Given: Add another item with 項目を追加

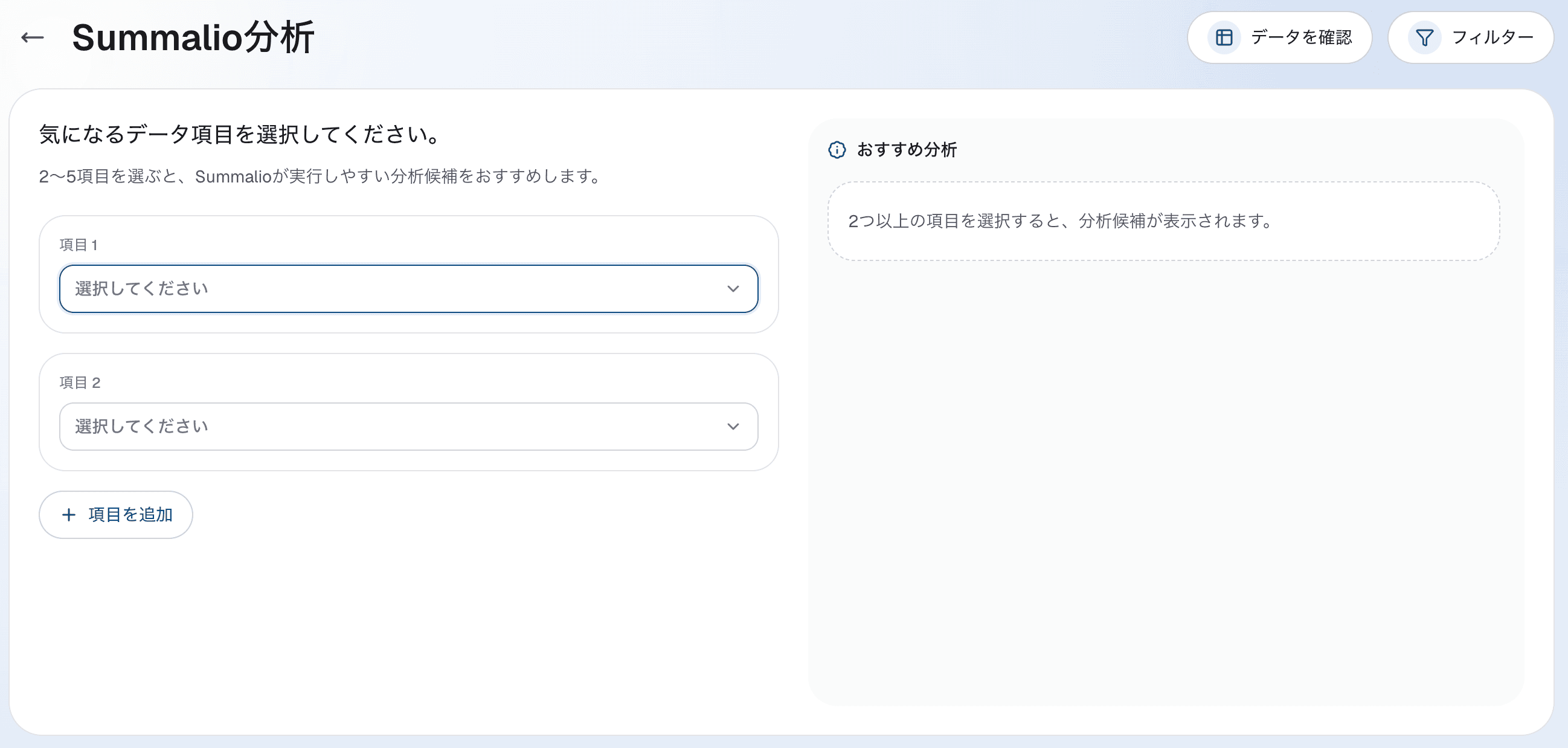Looking at the screenshot, I should tap(115, 515).
